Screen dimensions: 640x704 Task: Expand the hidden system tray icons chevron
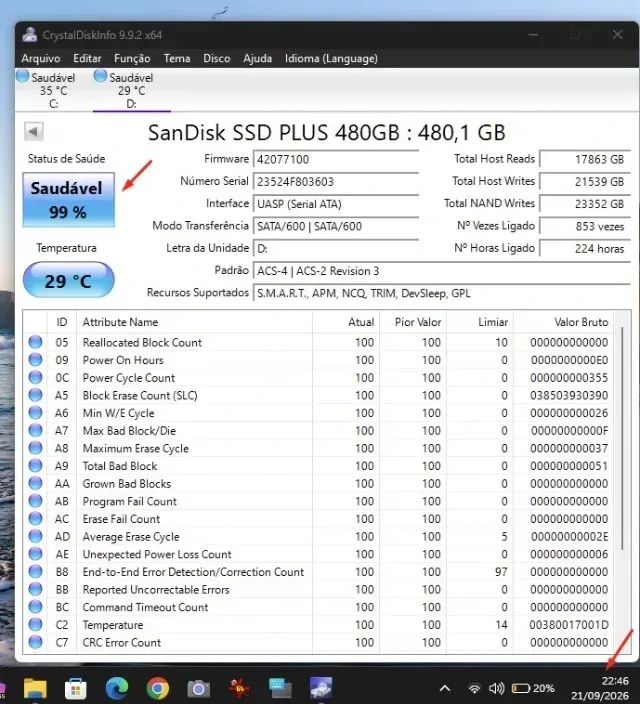[445, 688]
